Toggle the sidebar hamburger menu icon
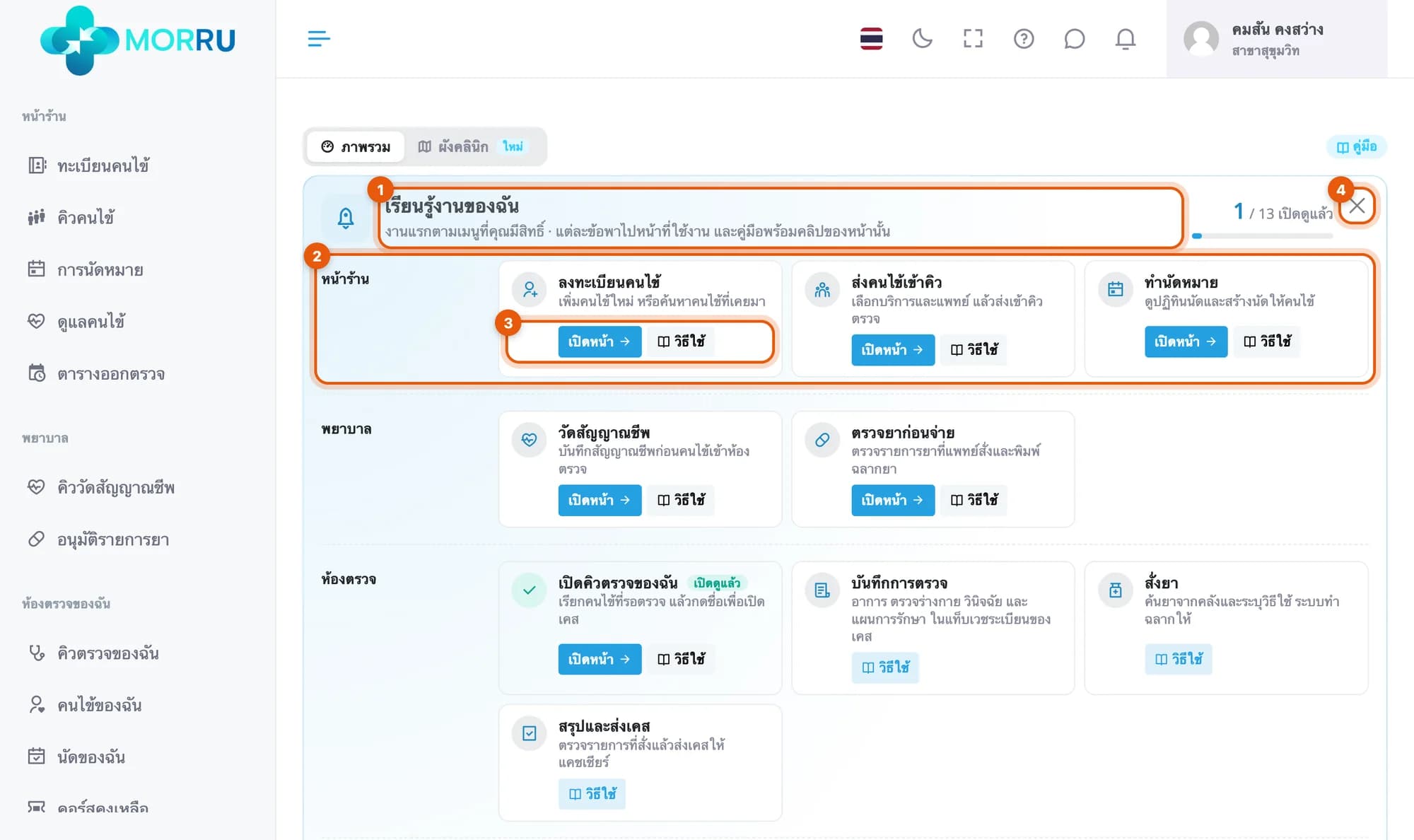This screenshot has width=1414, height=840. click(319, 39)
